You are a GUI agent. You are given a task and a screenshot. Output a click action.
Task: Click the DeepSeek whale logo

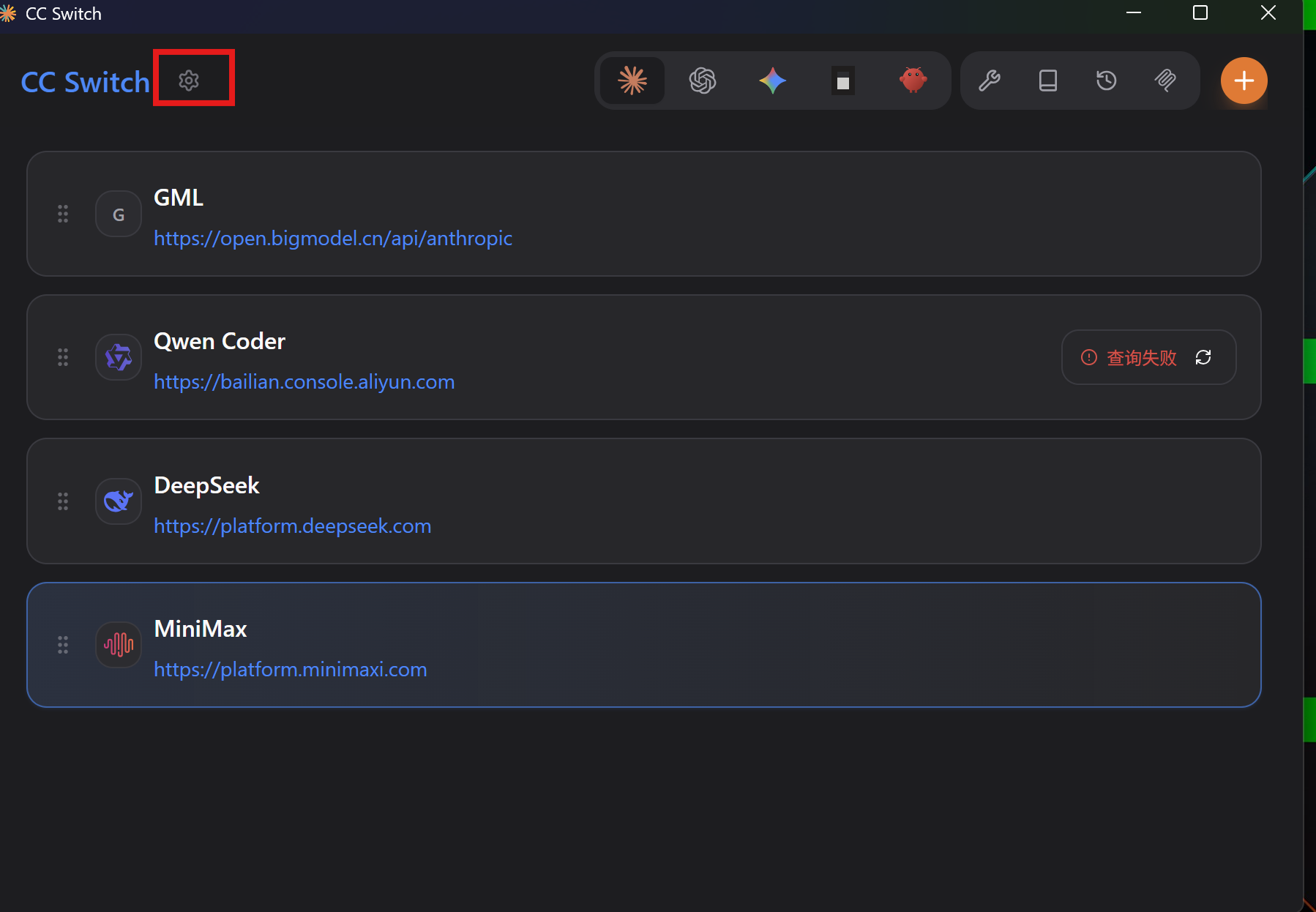click(x=119, y=501)
